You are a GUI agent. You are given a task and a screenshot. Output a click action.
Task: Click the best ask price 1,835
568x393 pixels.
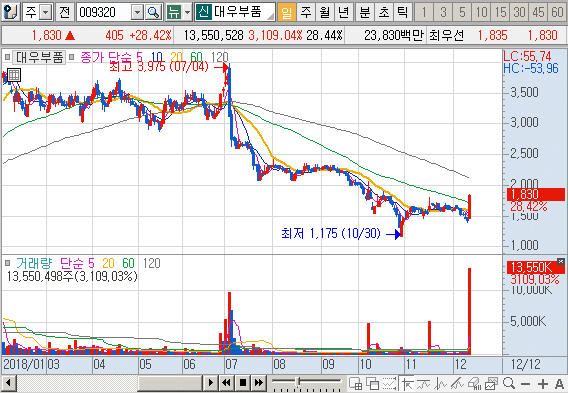pos(492,35)
